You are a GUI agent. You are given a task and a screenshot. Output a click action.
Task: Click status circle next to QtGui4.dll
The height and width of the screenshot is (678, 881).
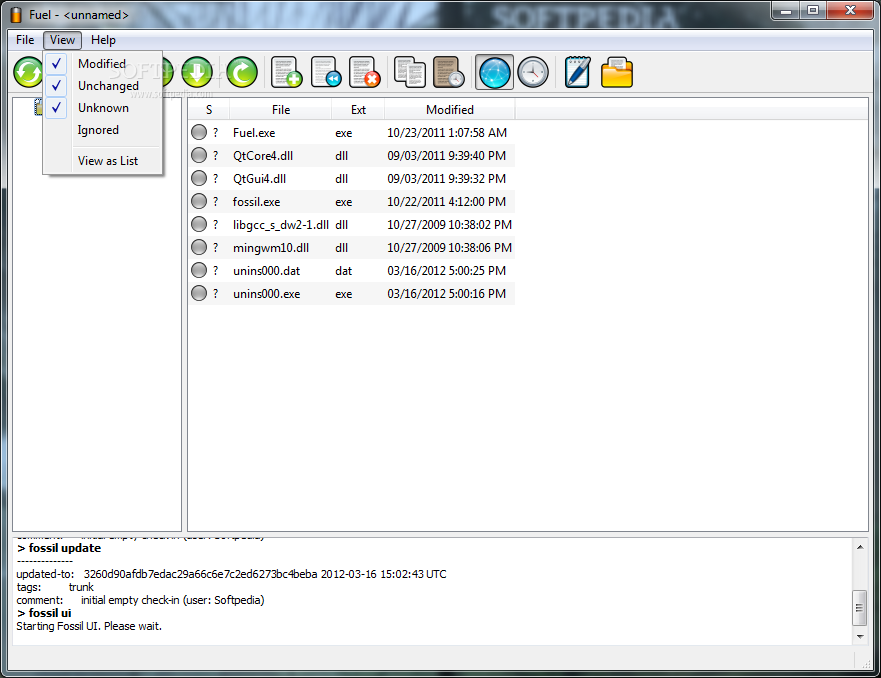[x=199, y=178]
